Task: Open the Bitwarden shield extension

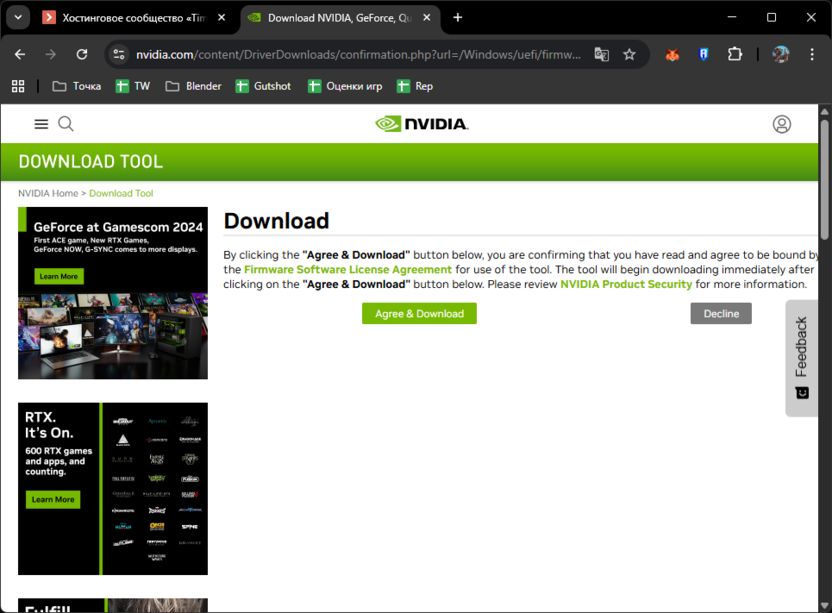Action: pyautogui.click(x=704, y=54)
